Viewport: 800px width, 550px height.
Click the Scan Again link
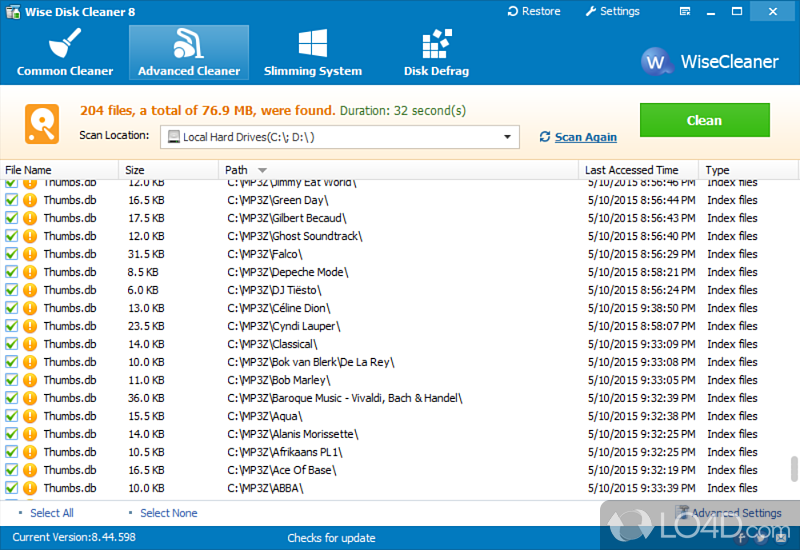(x=585, y=137)
